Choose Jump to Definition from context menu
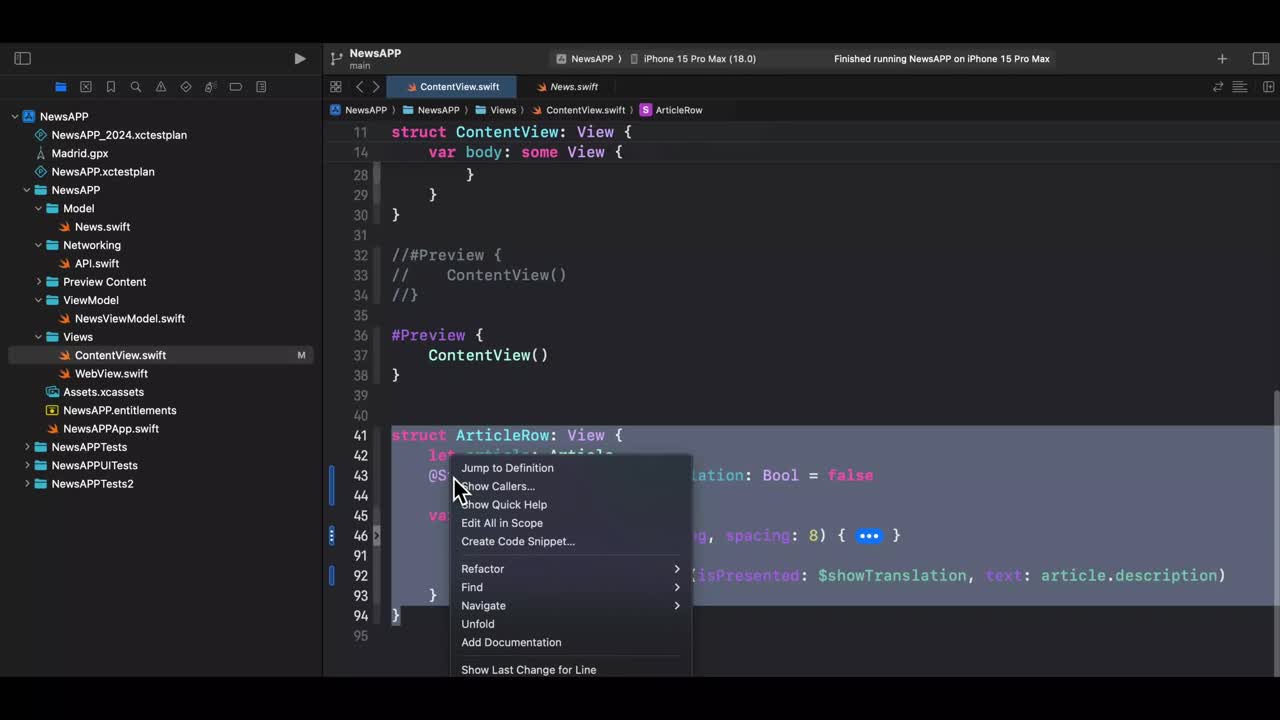The height and width of the screenshot is (720, 1280). [507, 468]
